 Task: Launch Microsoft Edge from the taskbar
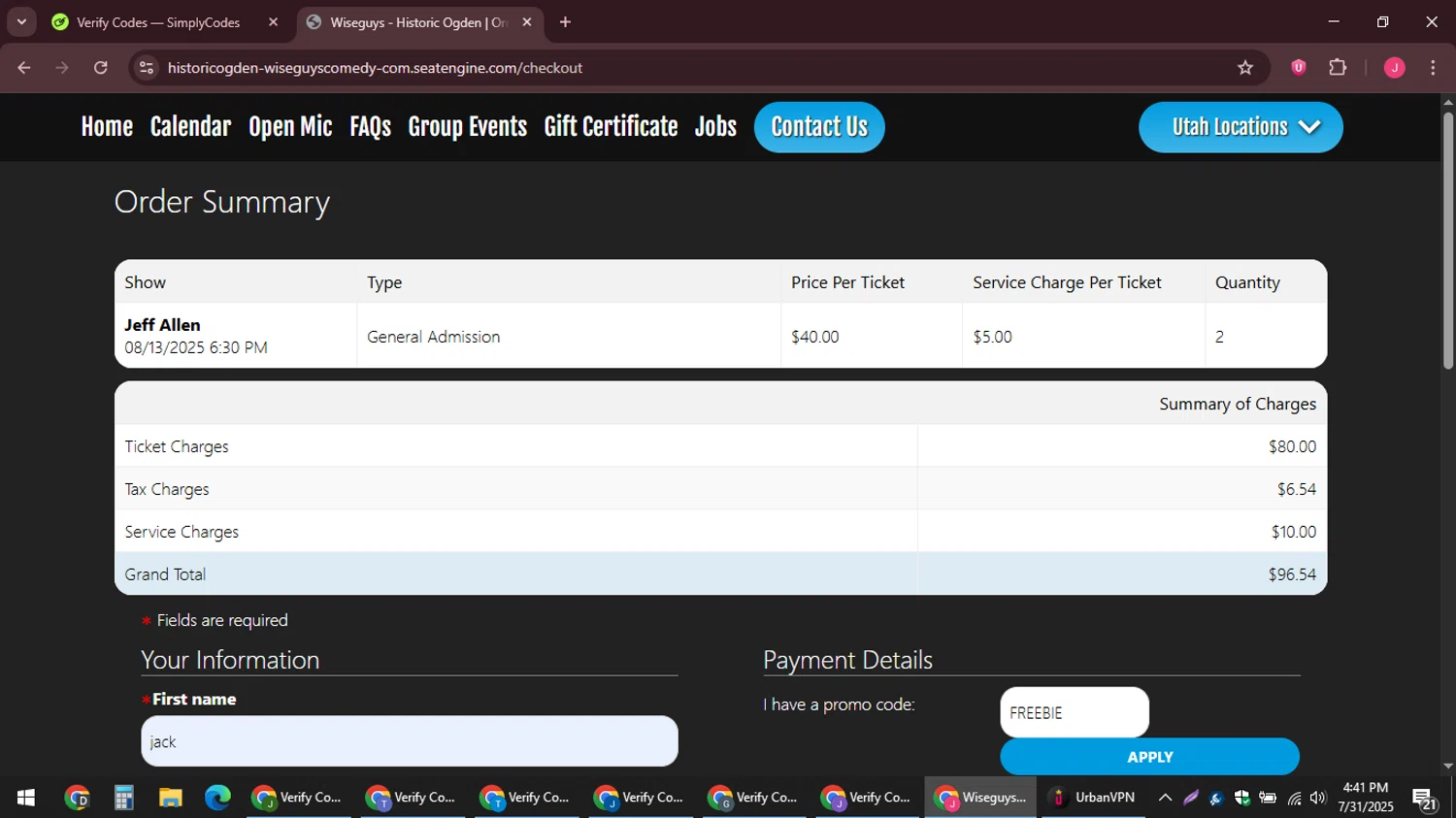click(217, 798)
